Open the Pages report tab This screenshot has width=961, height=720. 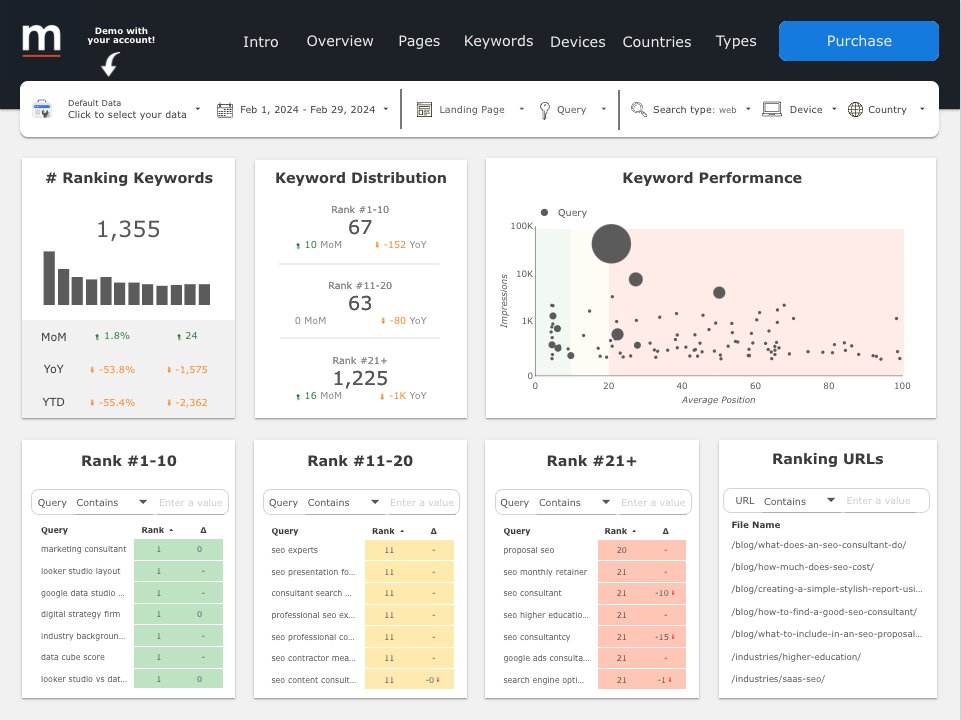[x=419, y=41]
